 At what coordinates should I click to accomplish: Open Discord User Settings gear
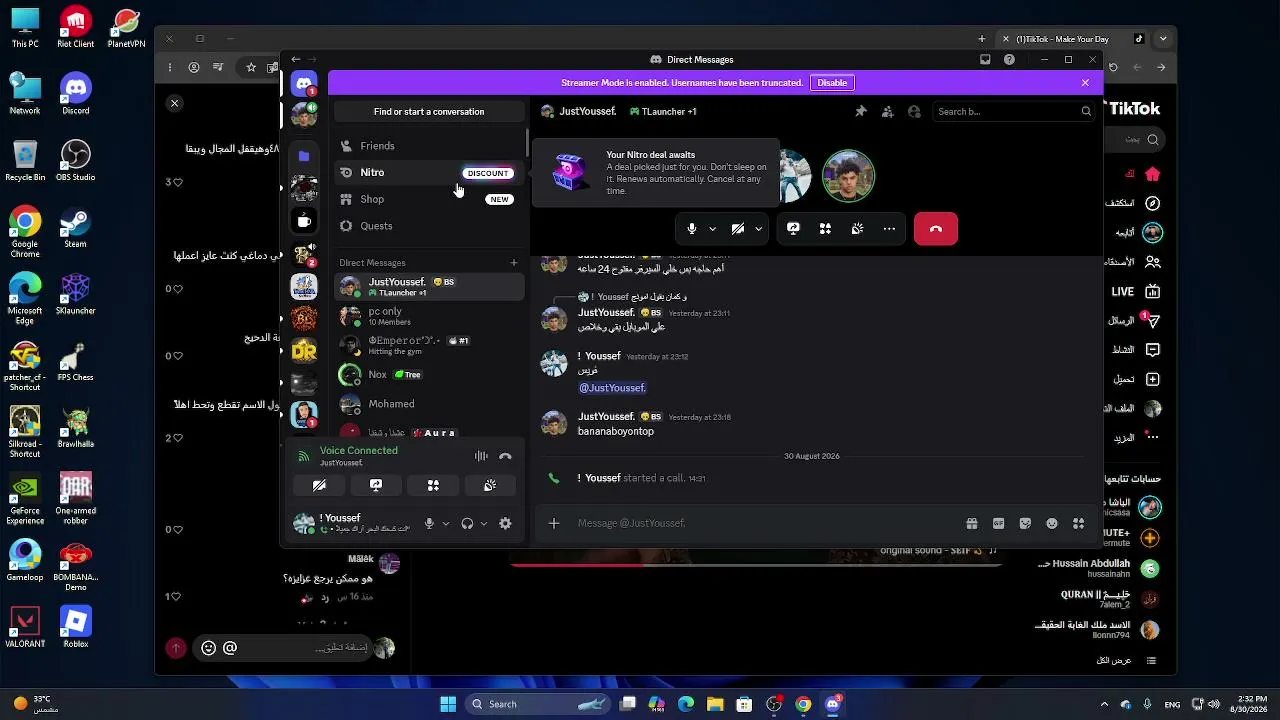click(505, 523)
